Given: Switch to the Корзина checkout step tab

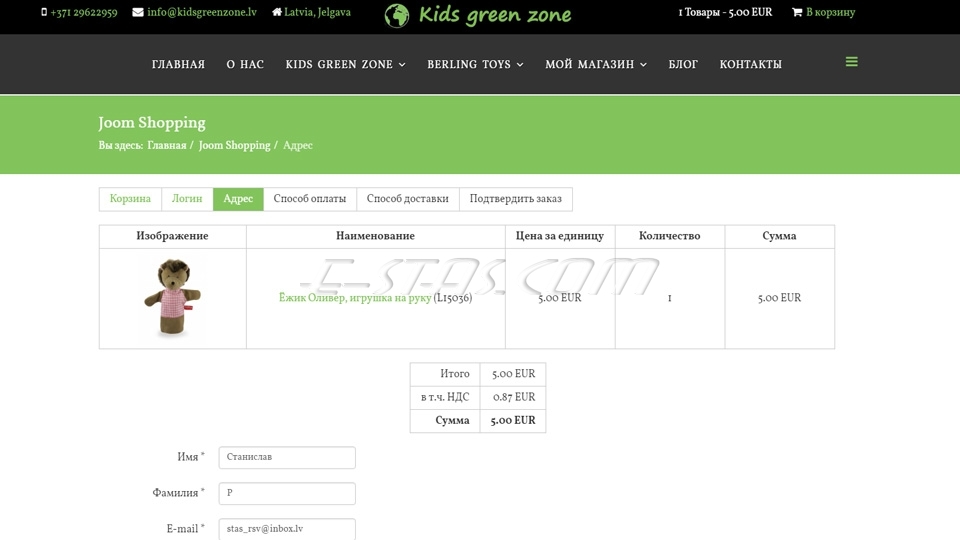Looking at the screenshot, I should pos(130,199).
